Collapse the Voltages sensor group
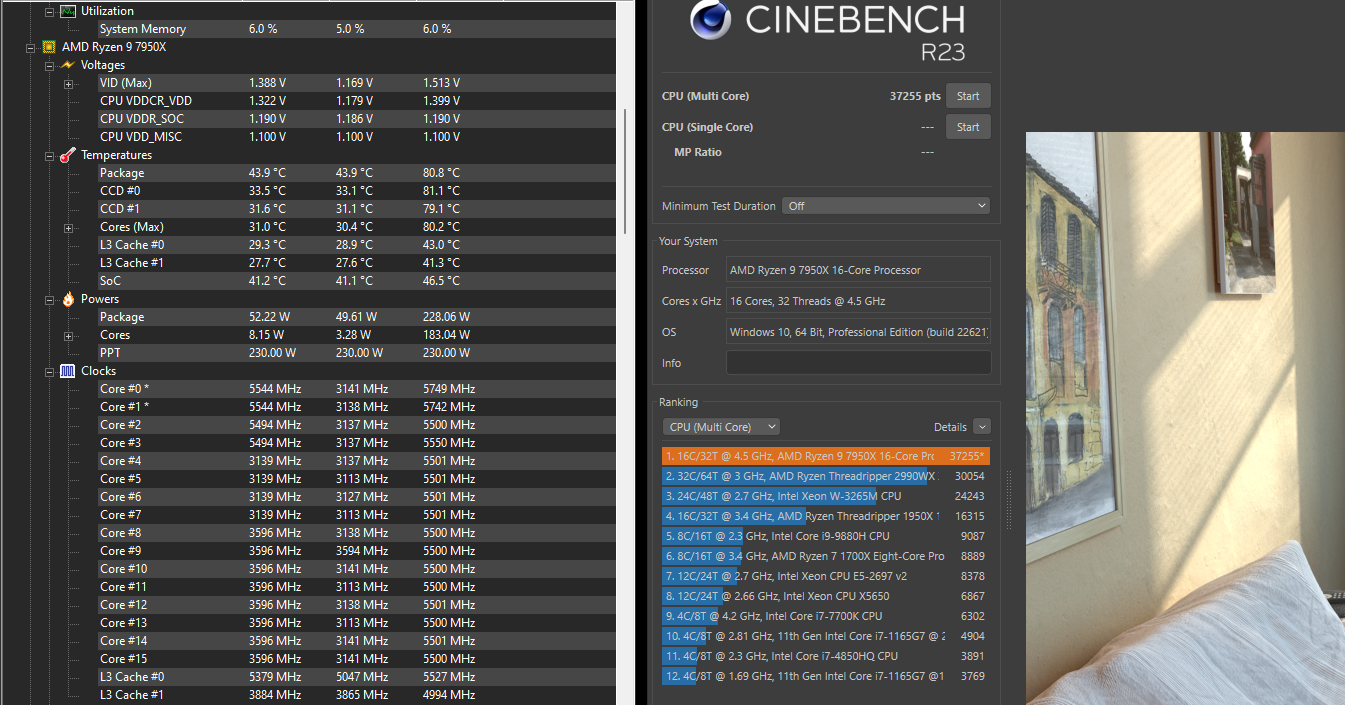The image size is (1345, 705). pos(48,64)
